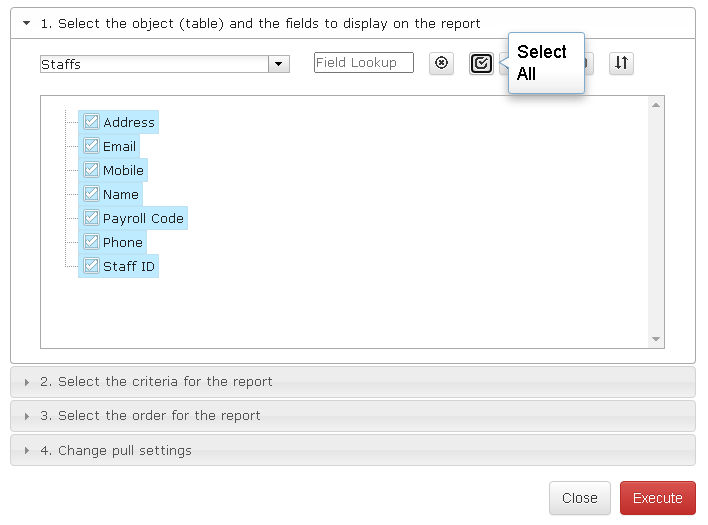
Task: Toggle the Email field checkbox
Action: point(91,145)
